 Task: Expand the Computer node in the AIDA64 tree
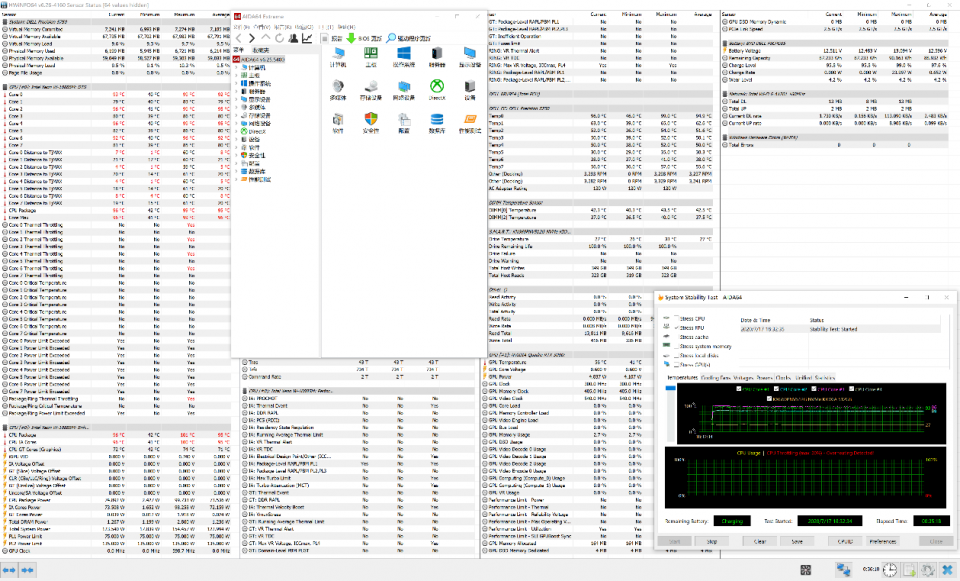click(237, 67)
